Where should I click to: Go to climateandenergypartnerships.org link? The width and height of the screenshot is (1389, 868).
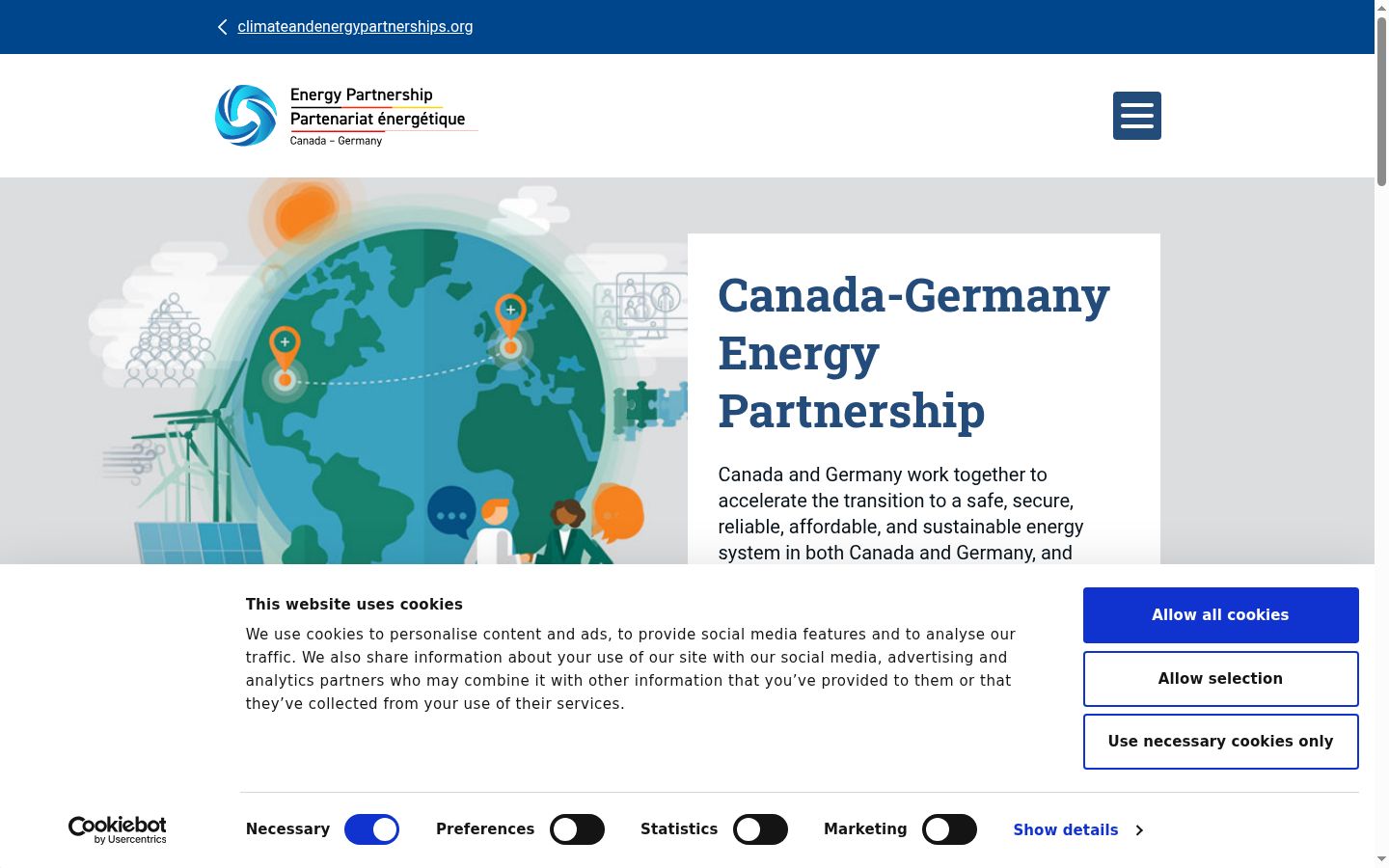(x=355, y=27)
